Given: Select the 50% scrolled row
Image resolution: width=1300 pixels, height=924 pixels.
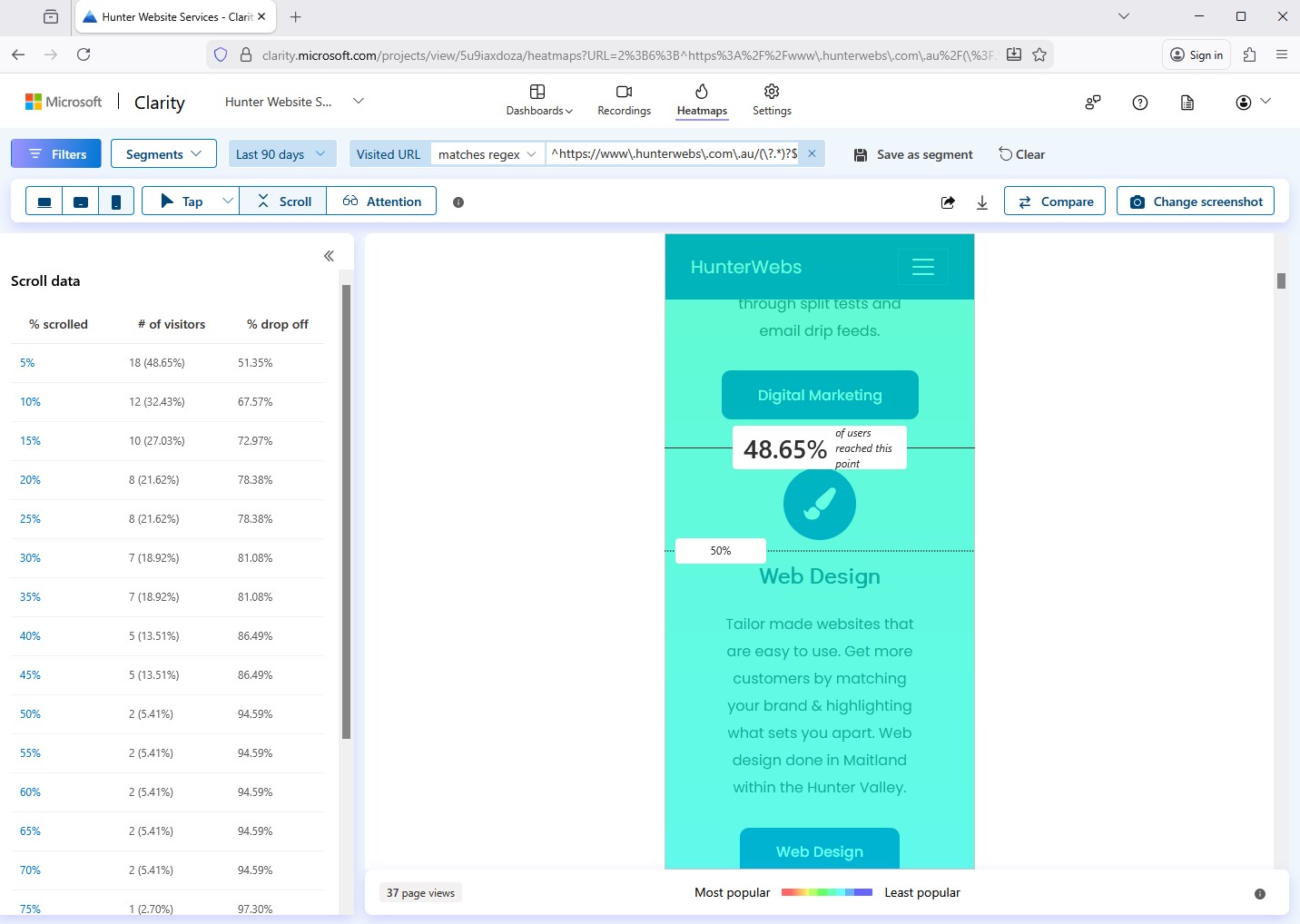Looking at the screenshot, I should tap(167, 714).
